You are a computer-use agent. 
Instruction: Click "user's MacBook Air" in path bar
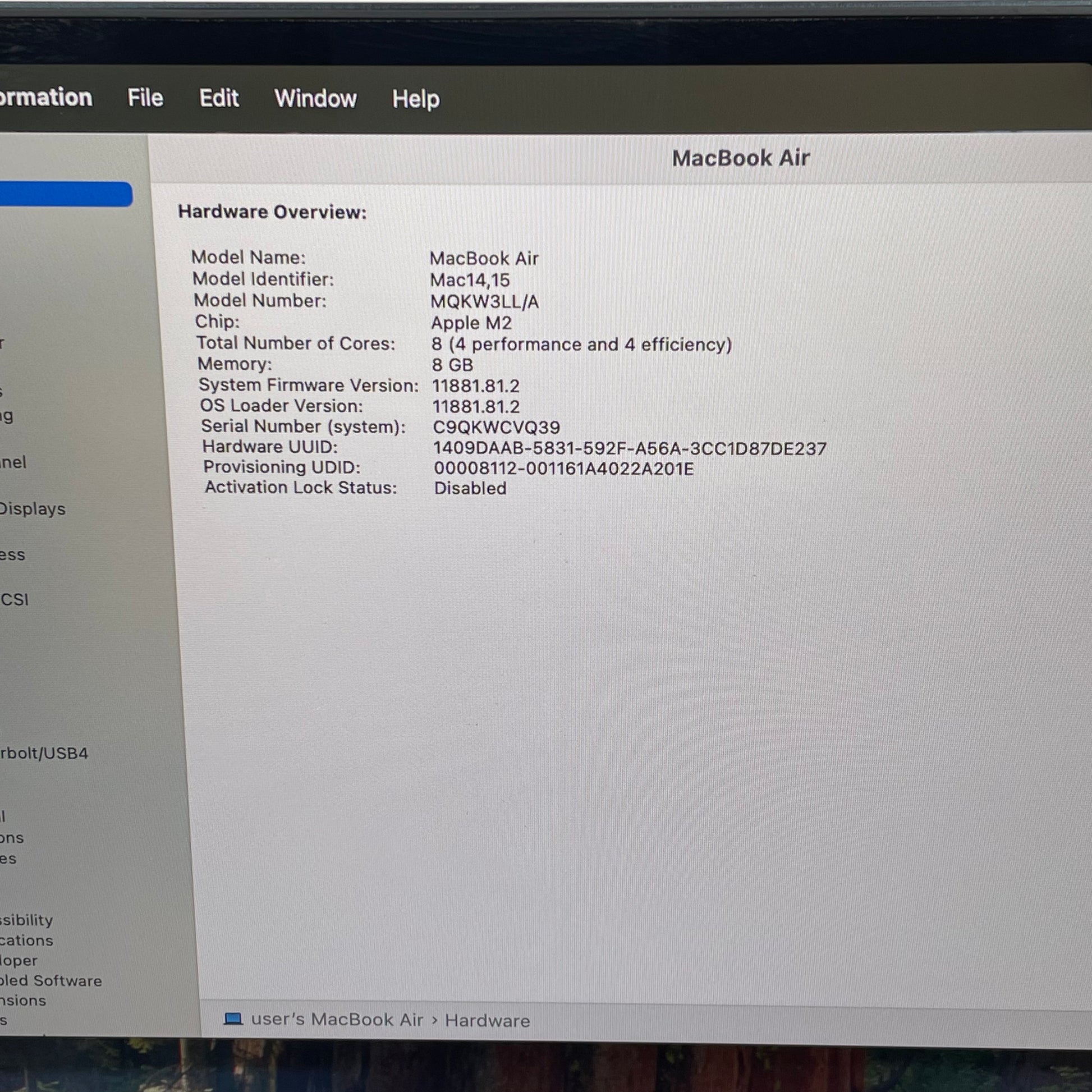pos(337,1019)
